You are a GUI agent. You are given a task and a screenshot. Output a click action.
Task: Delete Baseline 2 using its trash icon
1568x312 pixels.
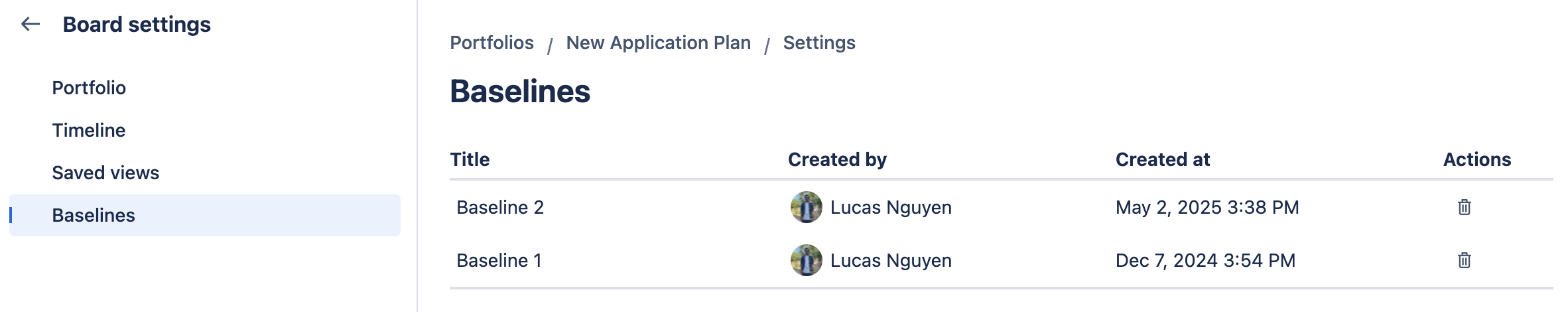point(1464,207)
